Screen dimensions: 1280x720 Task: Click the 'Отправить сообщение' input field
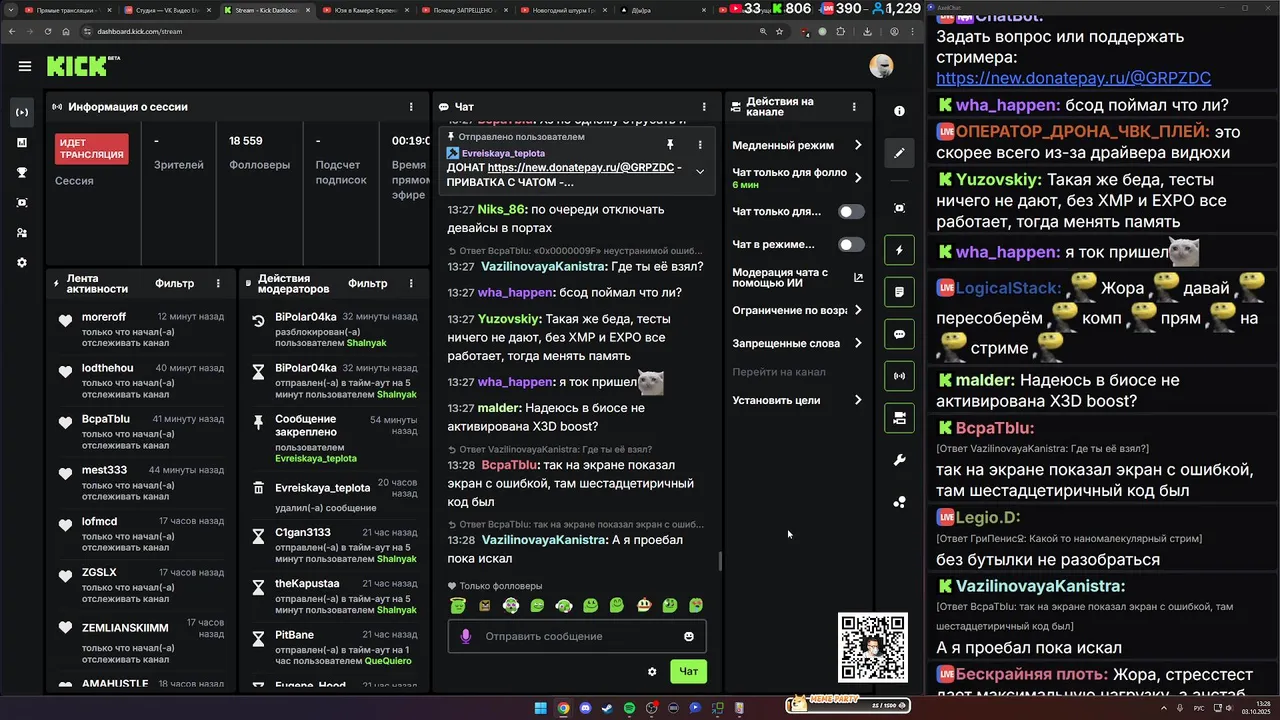click(577, 636)
